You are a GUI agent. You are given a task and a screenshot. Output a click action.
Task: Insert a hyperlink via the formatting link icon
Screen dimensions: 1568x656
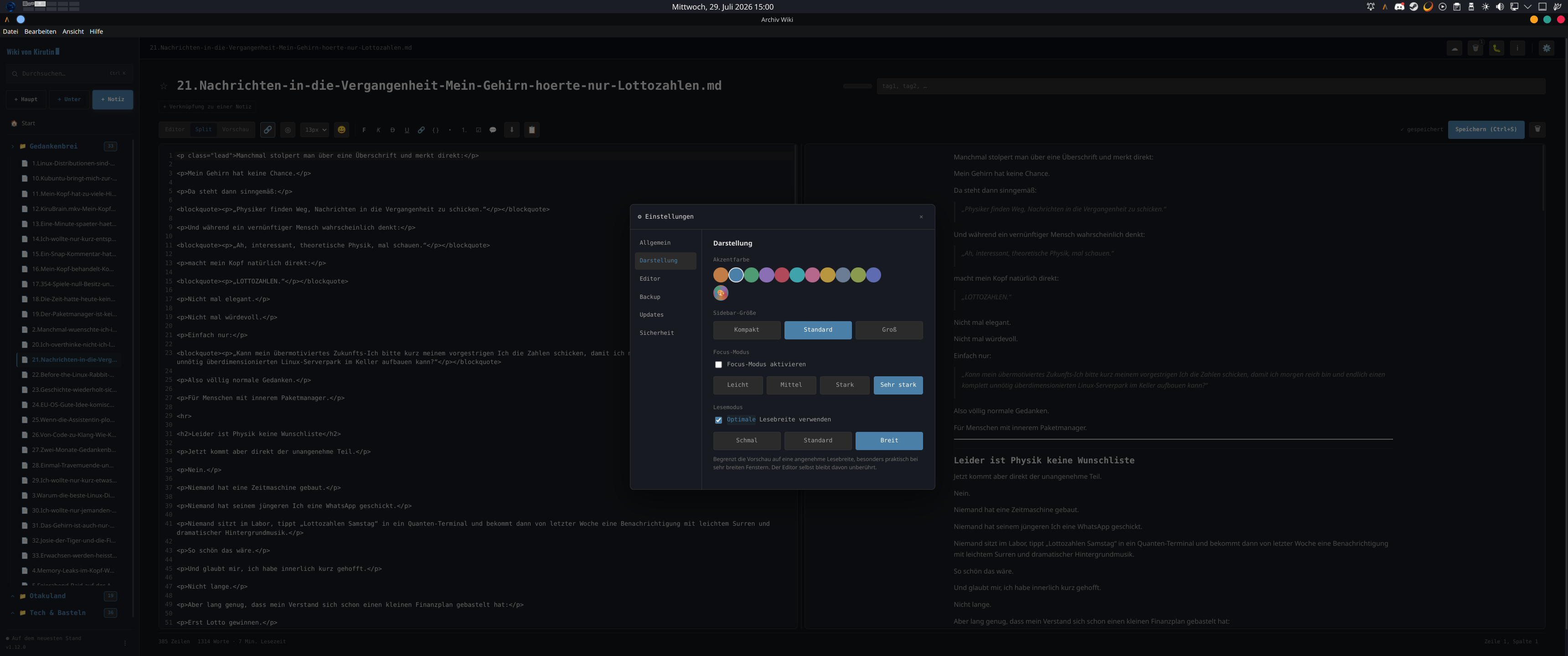tap(421, 130)
